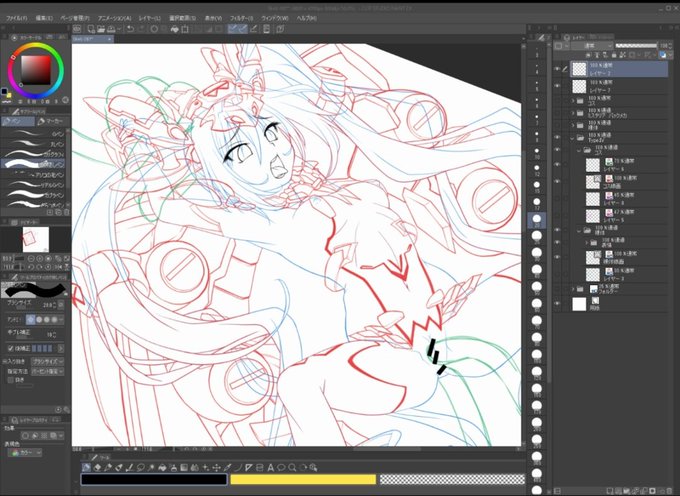Select the eraser tool
Screen dimensions: 680x496
coord(97,467)
